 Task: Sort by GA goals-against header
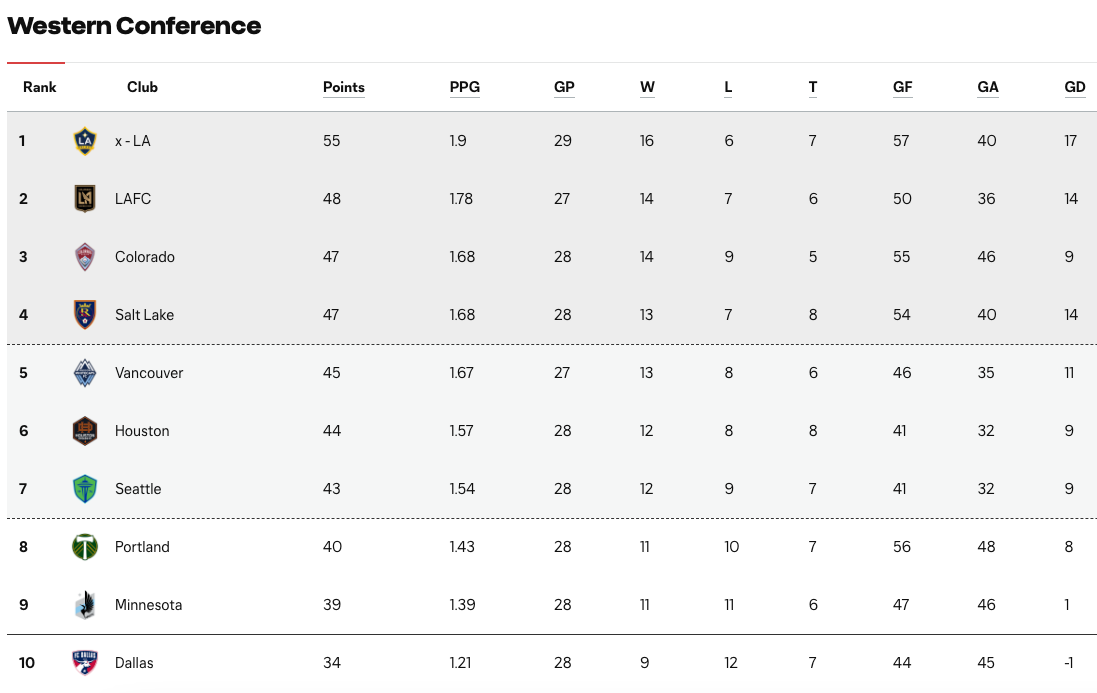point(988,87)
